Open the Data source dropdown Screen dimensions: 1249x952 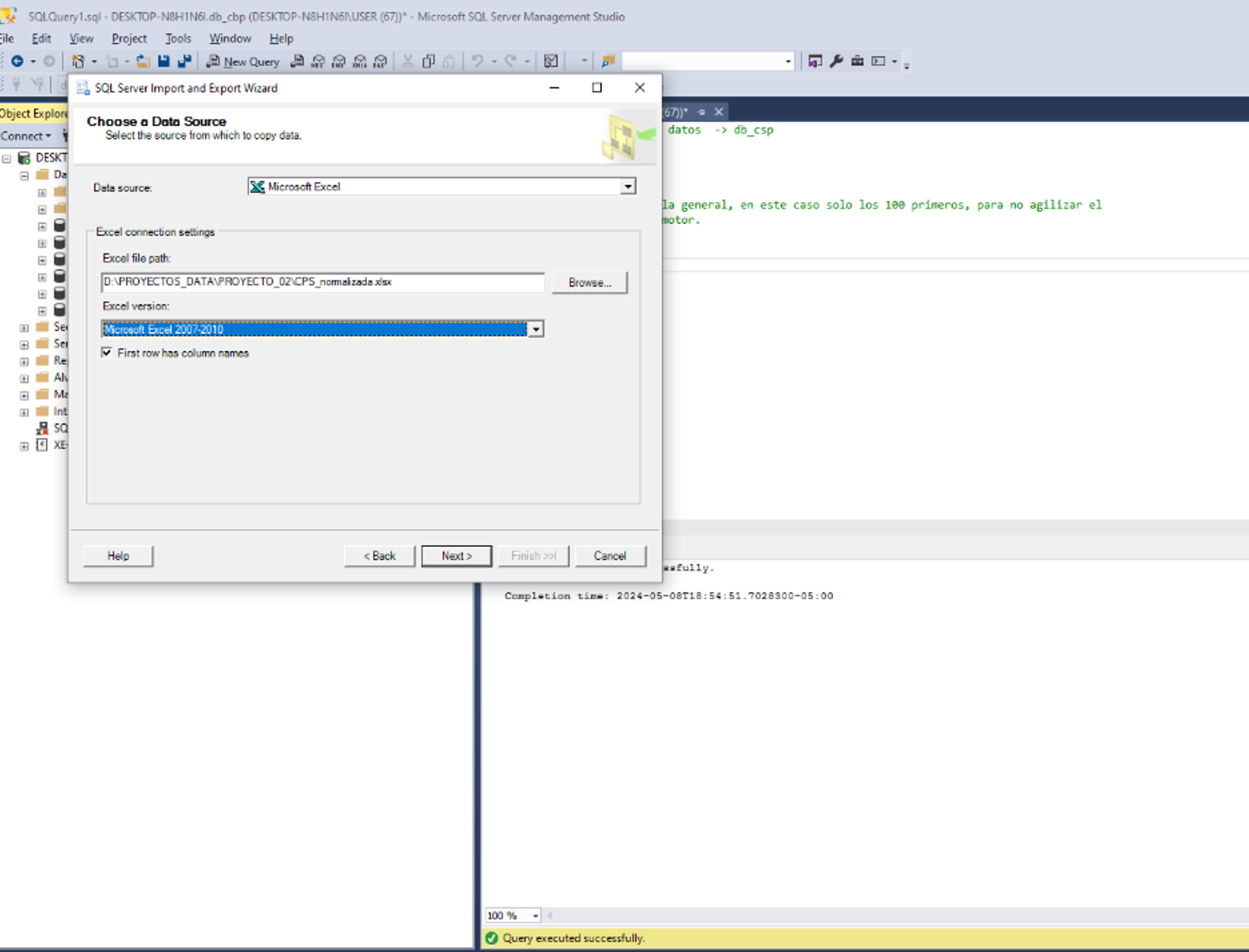click(x=628, y=186)
